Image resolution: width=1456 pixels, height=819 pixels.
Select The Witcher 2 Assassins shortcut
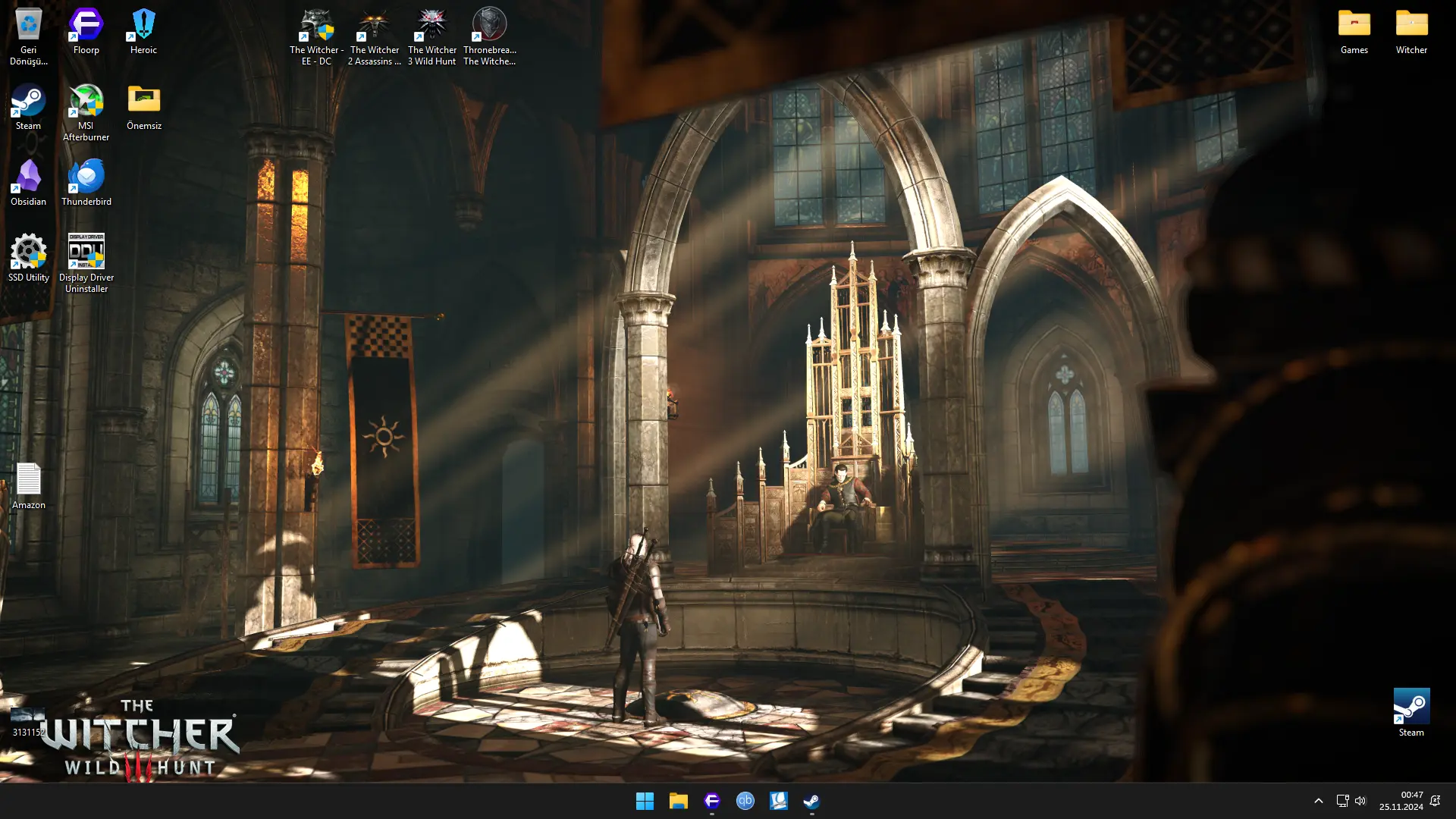pos(374,36)
